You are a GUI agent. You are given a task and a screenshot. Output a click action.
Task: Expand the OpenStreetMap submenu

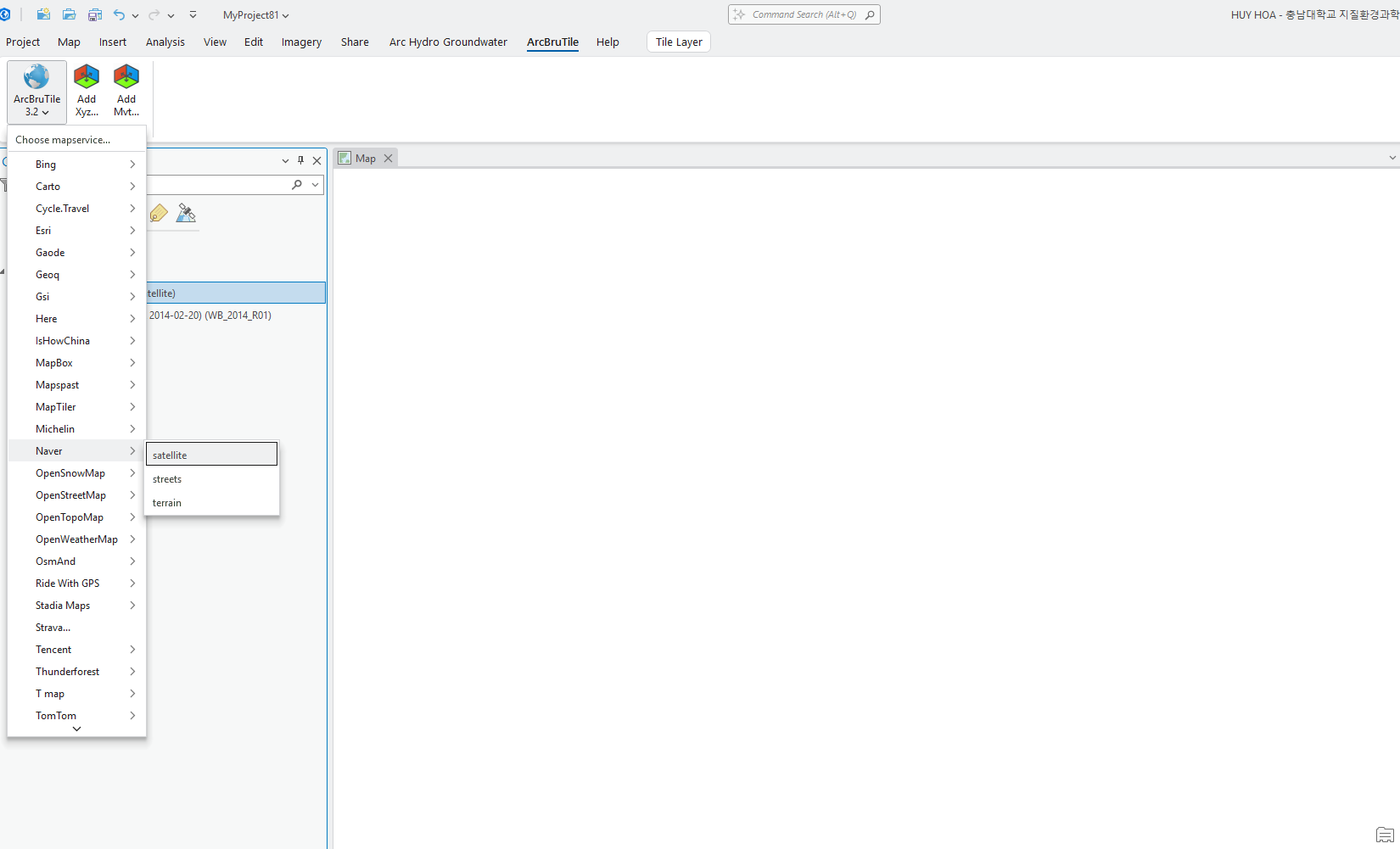point(76,495)
